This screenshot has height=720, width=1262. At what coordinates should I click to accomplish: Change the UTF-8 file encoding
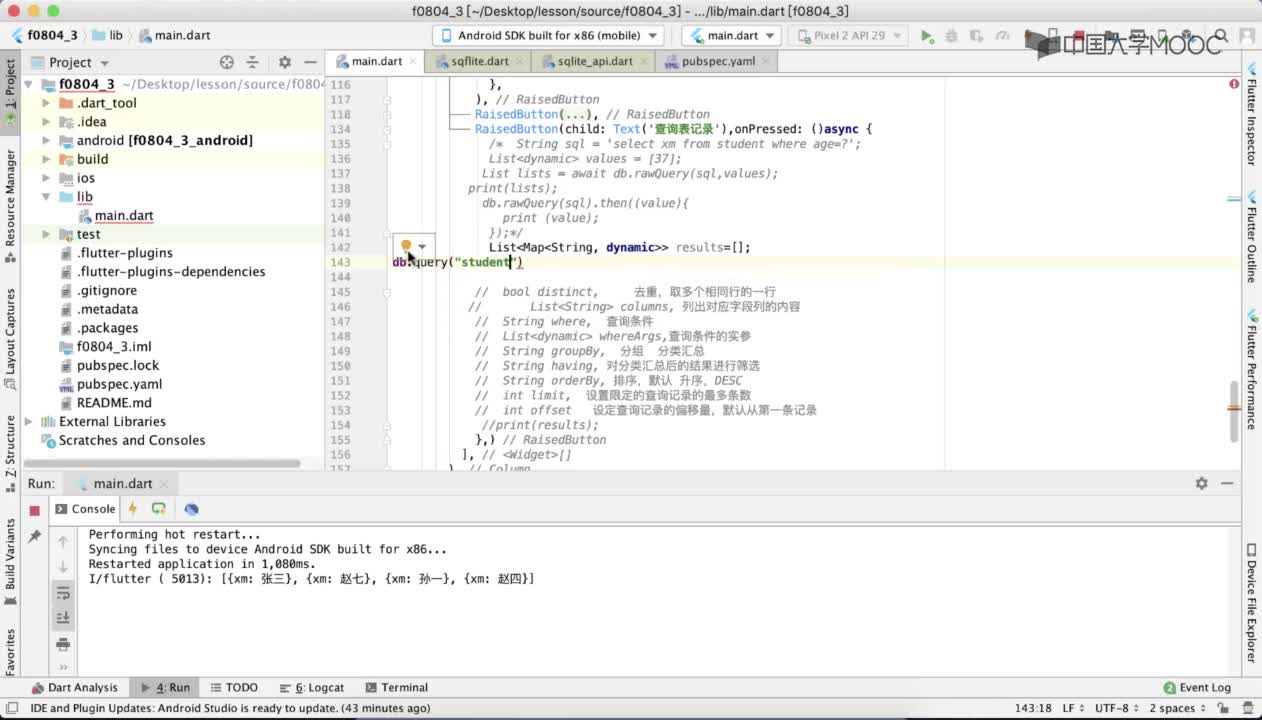(1116, 708)
